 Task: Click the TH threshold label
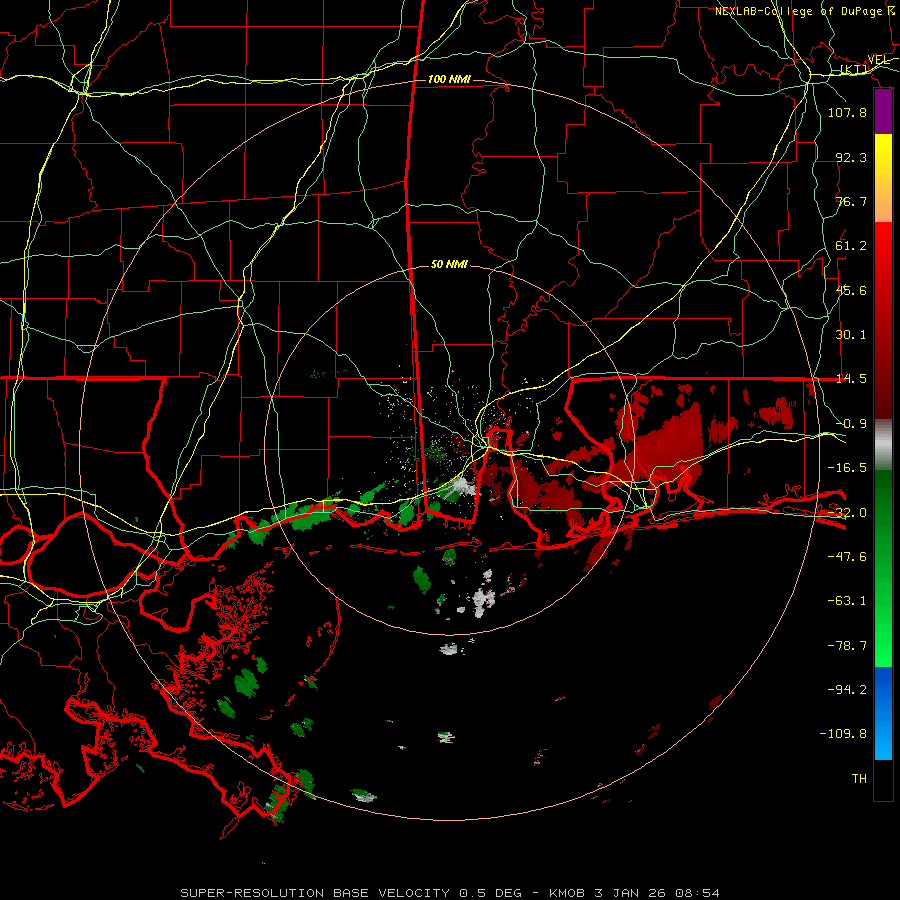pos(859,778)
